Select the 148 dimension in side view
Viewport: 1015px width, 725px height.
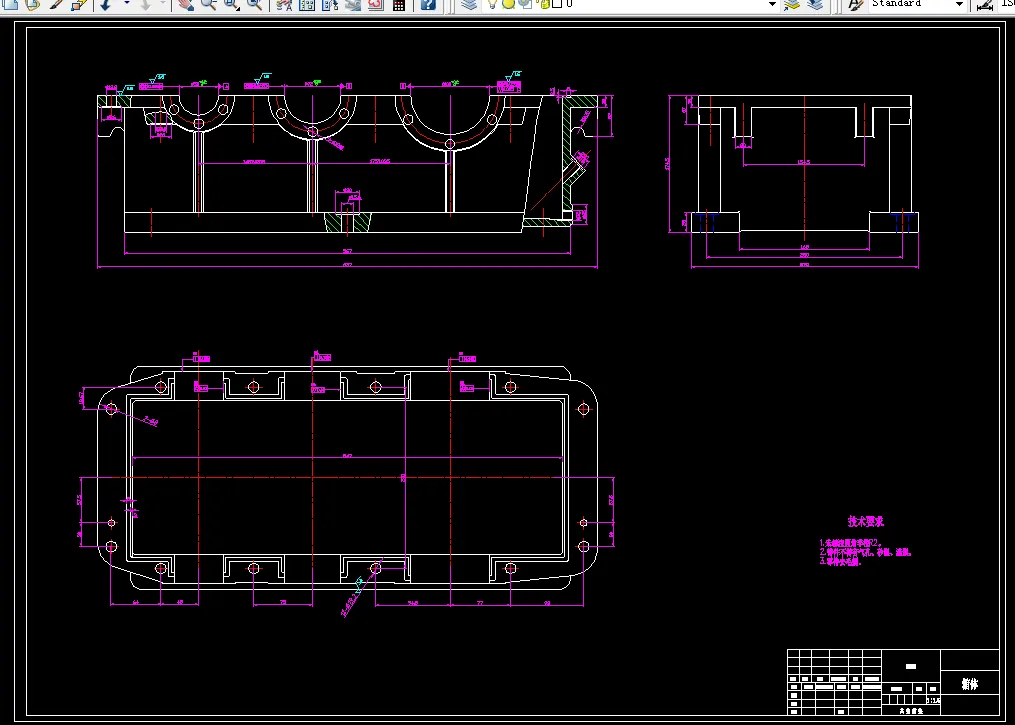(x=805, y=247)
